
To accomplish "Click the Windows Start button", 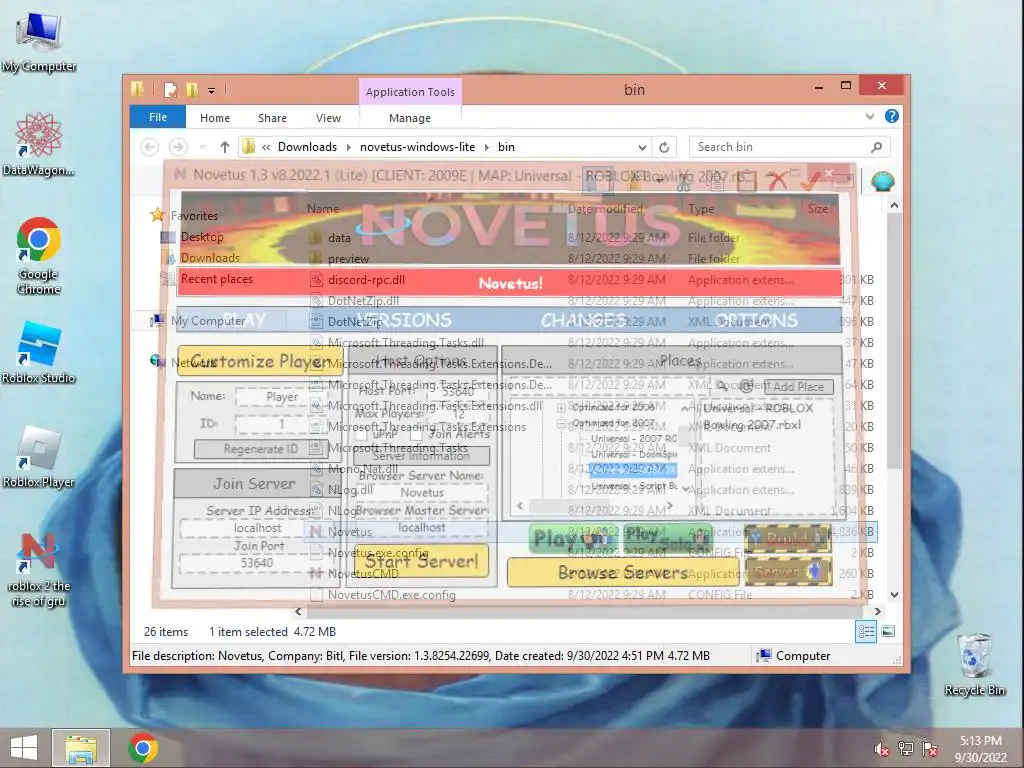I will pos(24,748).
